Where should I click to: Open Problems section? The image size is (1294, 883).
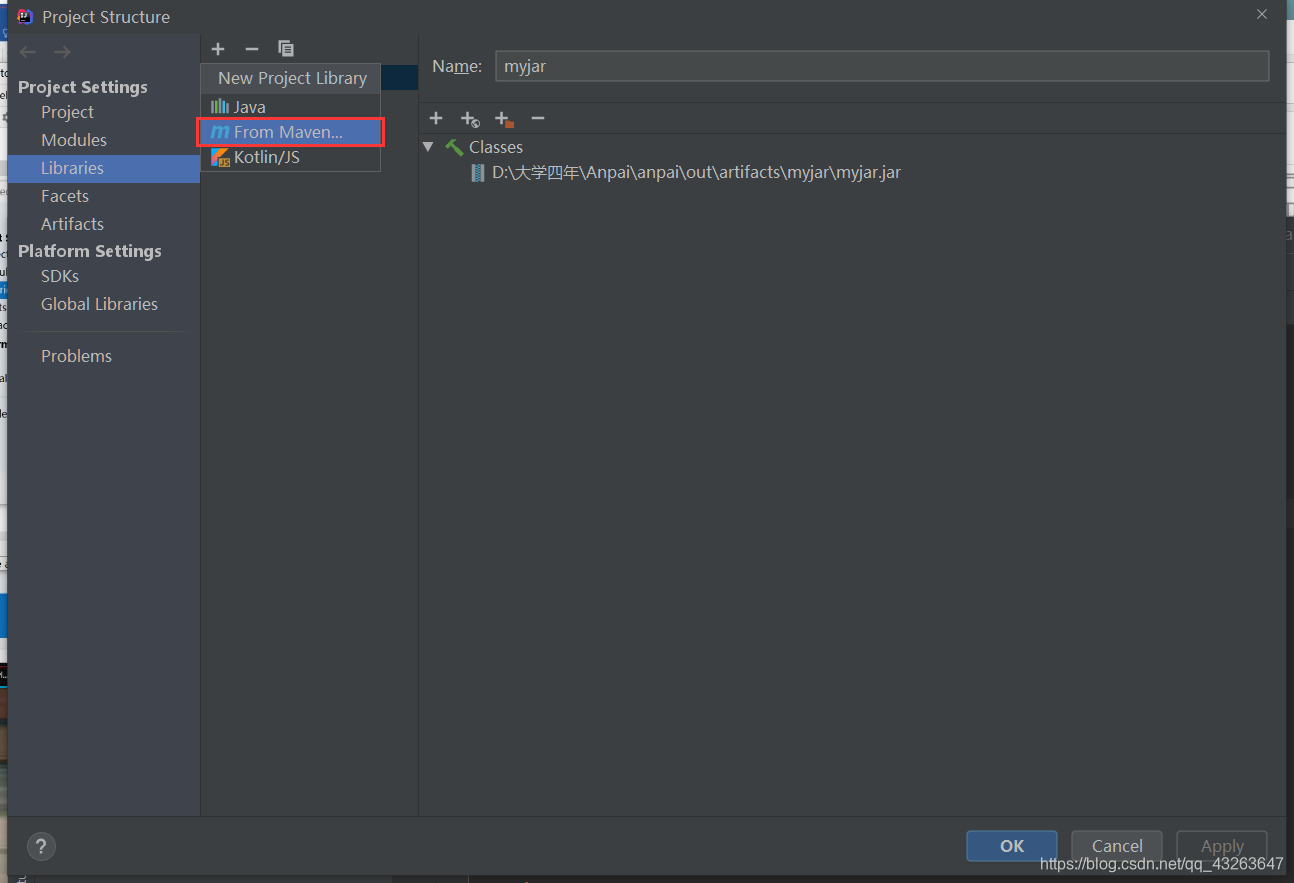[76, 356]
